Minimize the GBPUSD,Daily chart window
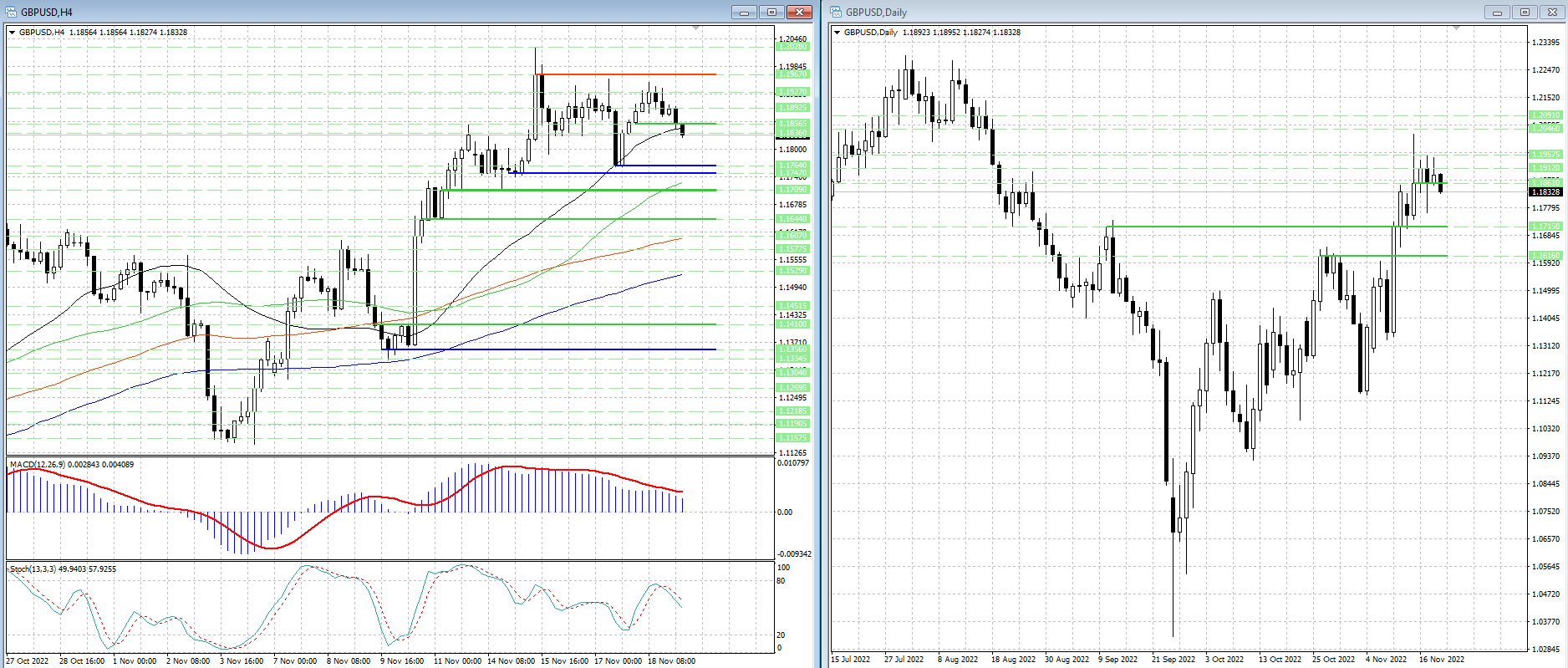This screenshot has width=1568, height=668. coord(1497,12)
